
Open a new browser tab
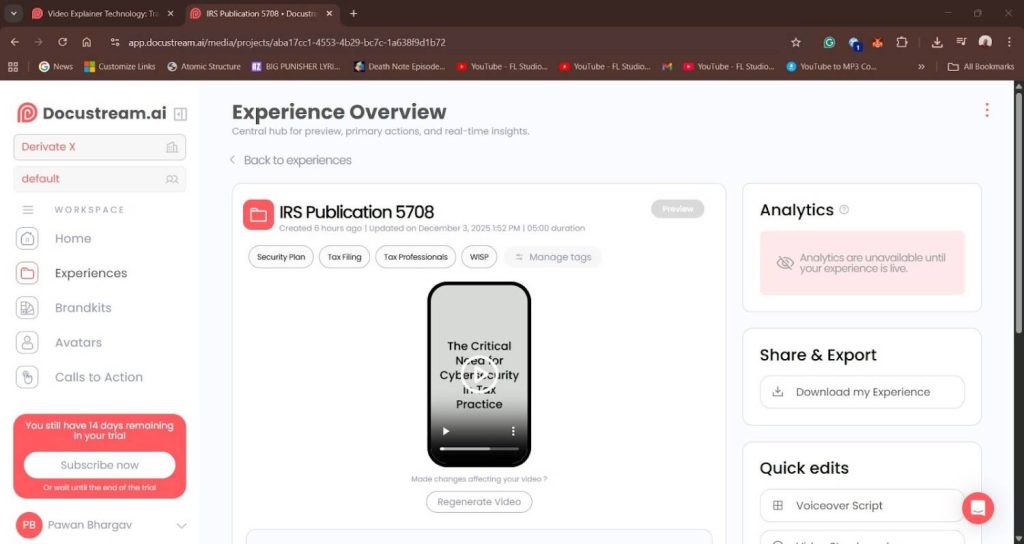click(353, 13)
